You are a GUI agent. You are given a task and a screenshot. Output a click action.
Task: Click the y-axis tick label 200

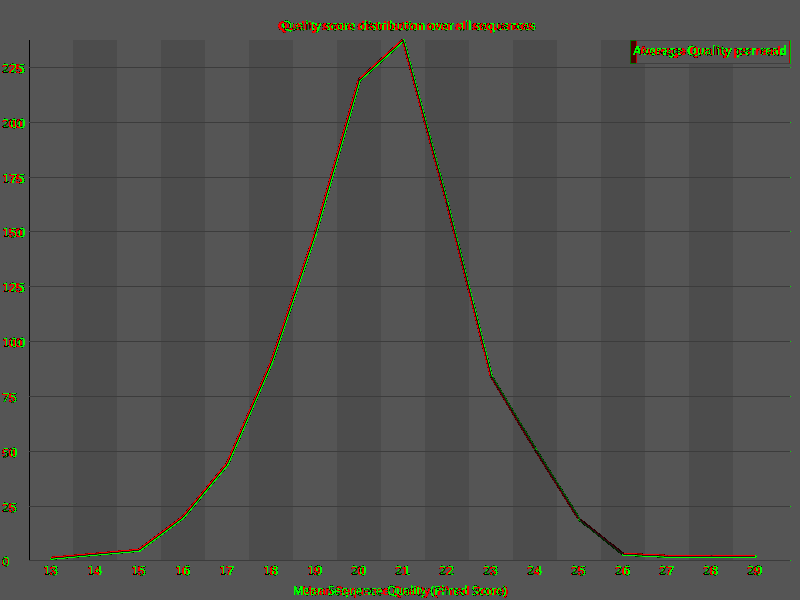[13, 123]
